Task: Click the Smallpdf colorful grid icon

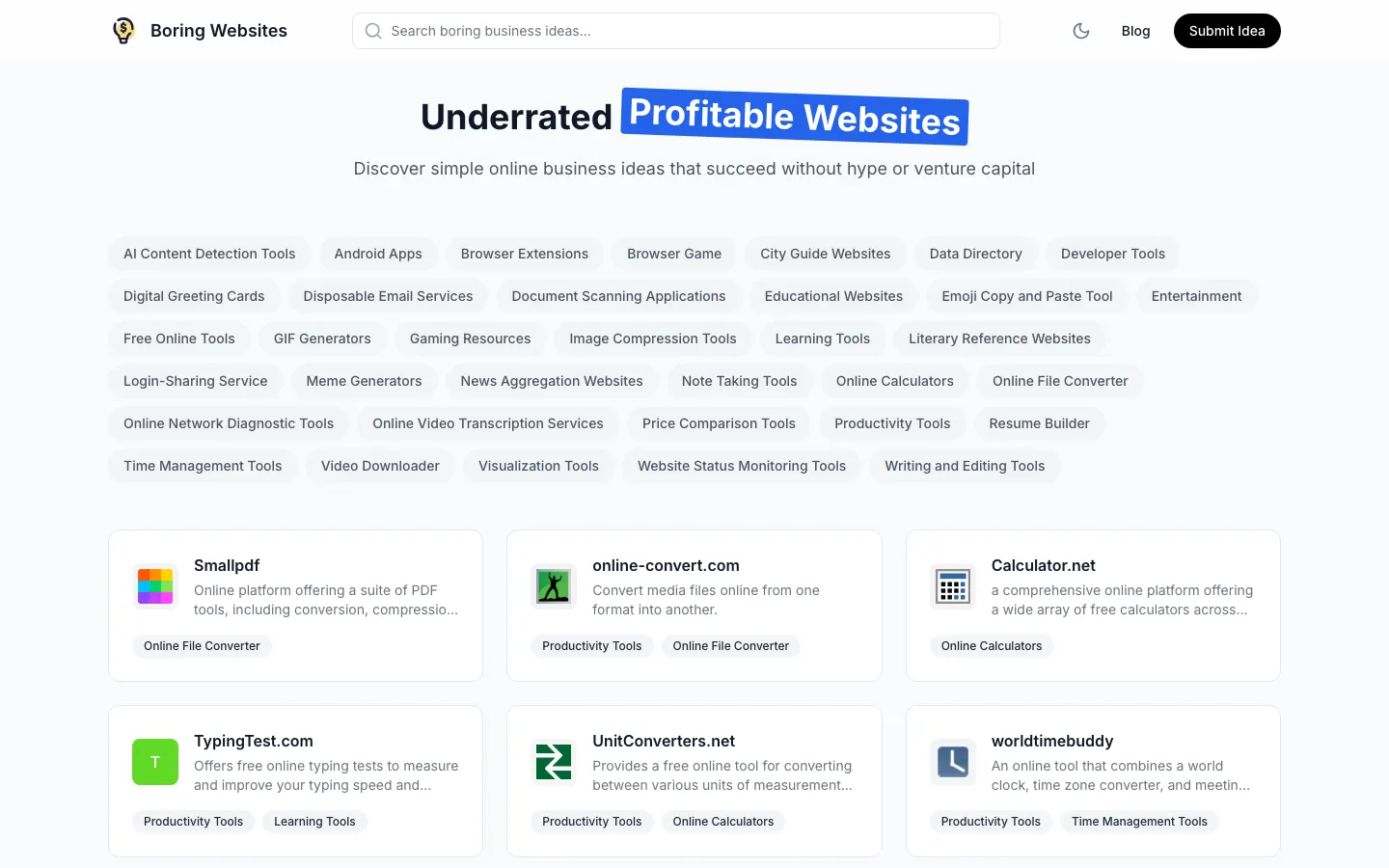Action: (155, 586)
